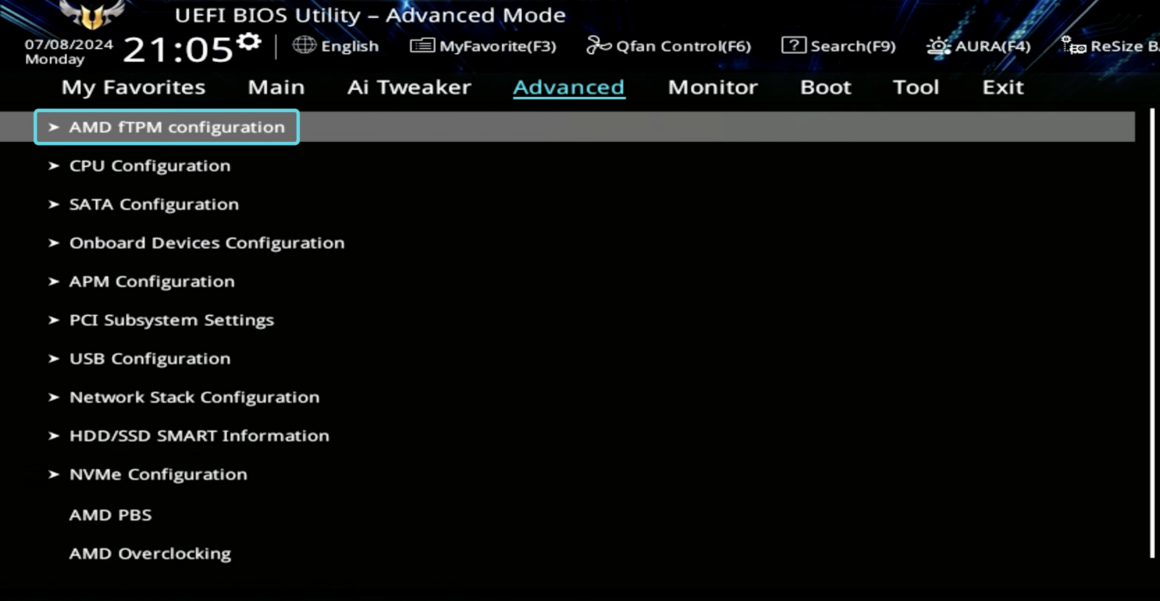Viewport: 1160px width, 601px height.
Task: Go to the Exit tab
Action: [1003, 87]
